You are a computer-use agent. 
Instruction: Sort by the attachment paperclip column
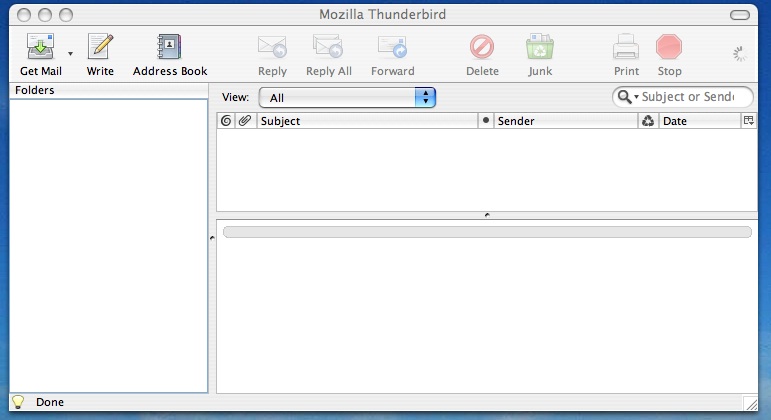click(244, 121)
